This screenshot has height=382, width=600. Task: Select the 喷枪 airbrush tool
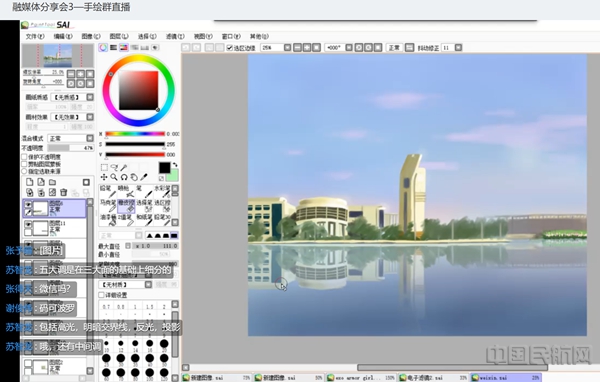(x=126, y=192)
